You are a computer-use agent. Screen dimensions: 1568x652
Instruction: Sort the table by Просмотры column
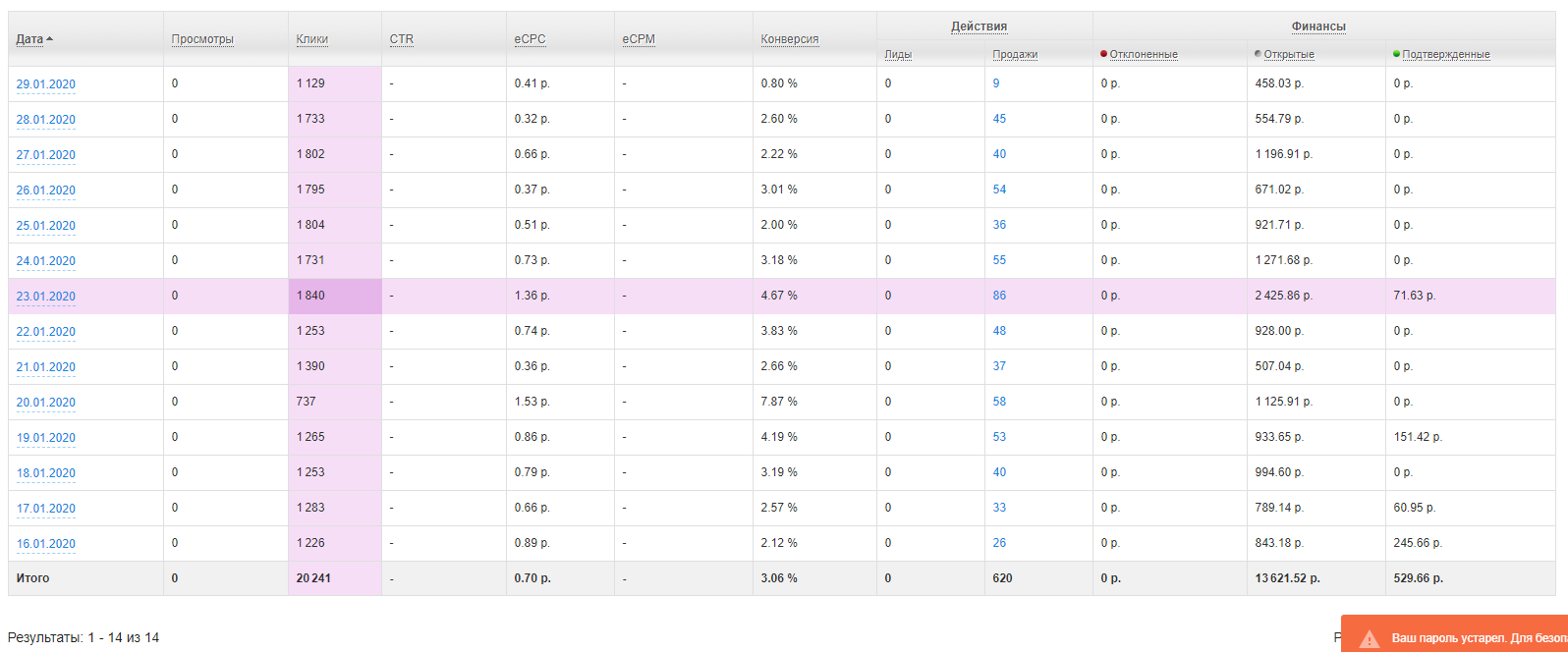[x=202, y=39]
